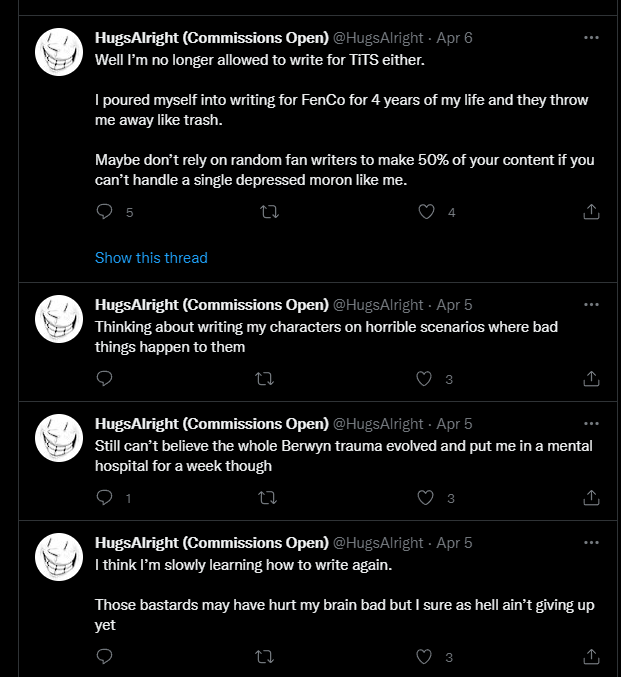
Task: Open more menu on Berwyn trauma tweet
Action: click(x=591, y=423)
